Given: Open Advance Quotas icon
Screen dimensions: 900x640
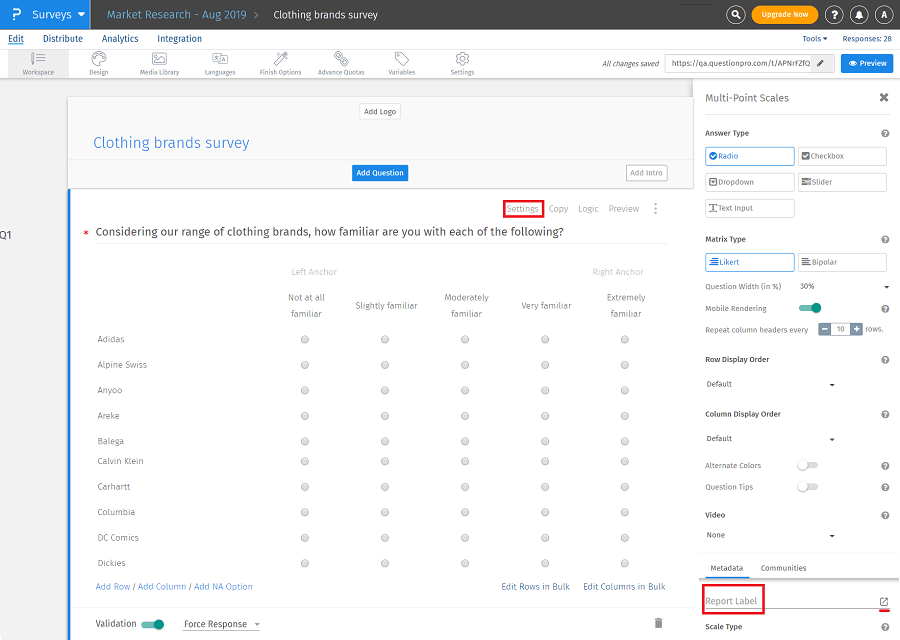Looking at the screenshot, I should click(x=341, y=63).
